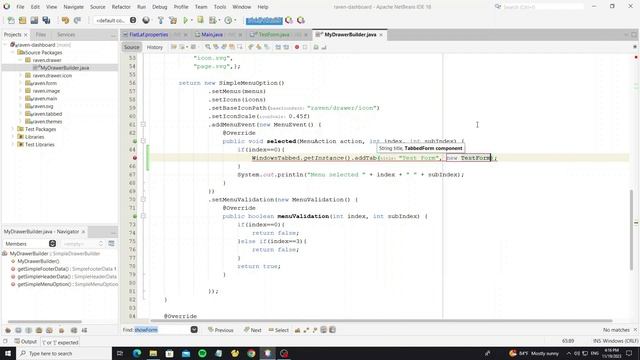Click the breakpoint marker on line 65
Image resolution: width=640 pixels, height=360 pixels.
[135, 158]
